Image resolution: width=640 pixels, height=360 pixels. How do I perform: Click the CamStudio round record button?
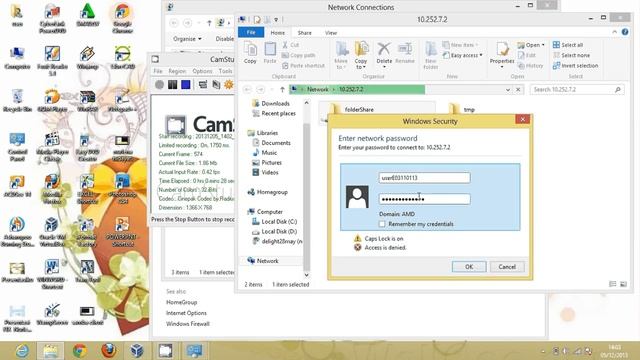coord(160,84)
